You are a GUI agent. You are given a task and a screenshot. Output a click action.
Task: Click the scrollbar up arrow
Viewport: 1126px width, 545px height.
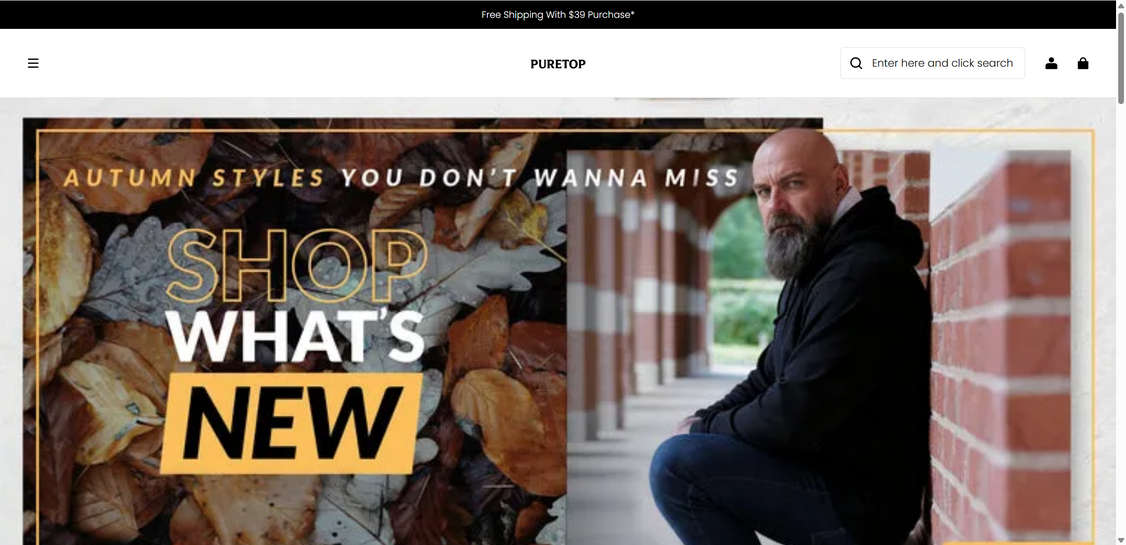click(1120, 5)
